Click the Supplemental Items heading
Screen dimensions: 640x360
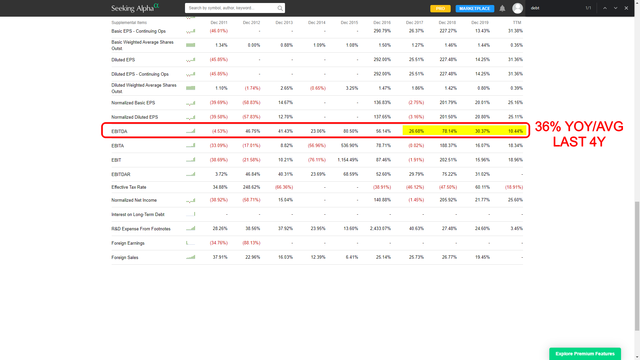(129, 22)
